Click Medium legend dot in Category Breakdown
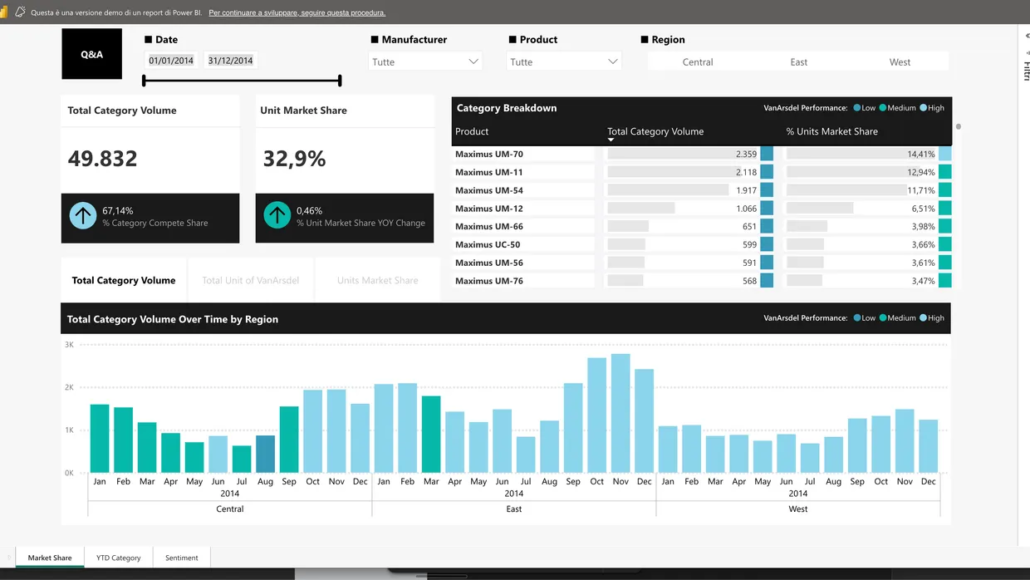 883,108
